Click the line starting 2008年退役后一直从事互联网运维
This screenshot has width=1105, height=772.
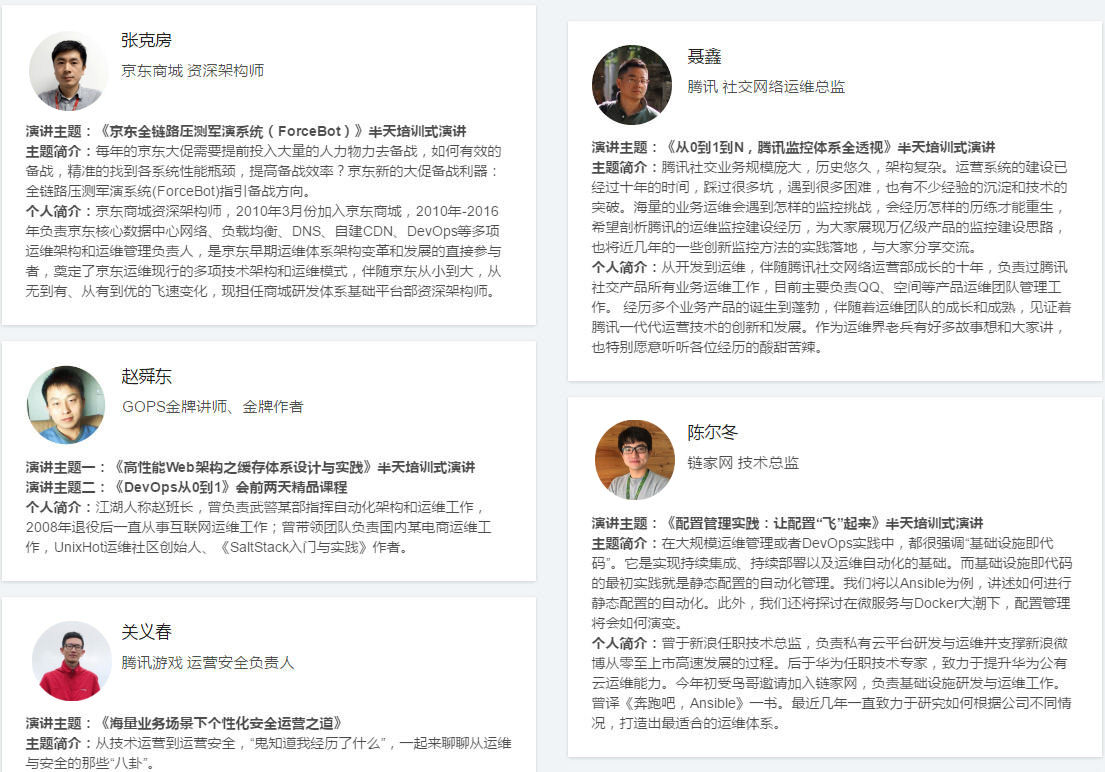point(259,527)
